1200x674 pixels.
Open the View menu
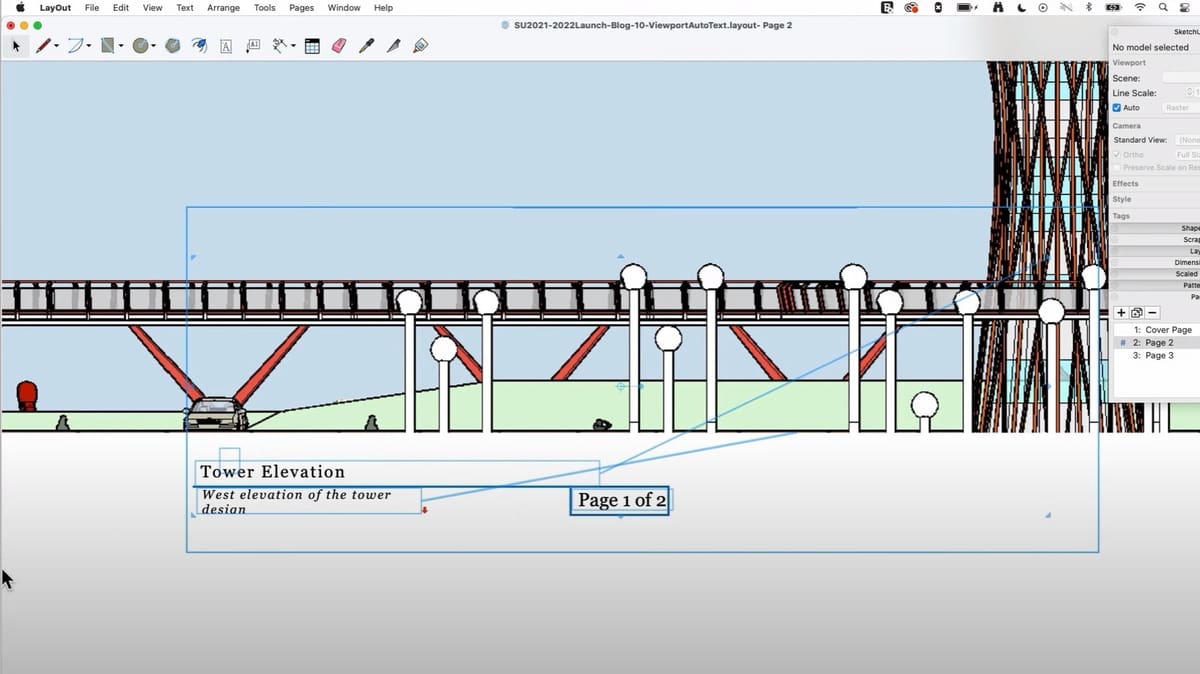(152, 7)
